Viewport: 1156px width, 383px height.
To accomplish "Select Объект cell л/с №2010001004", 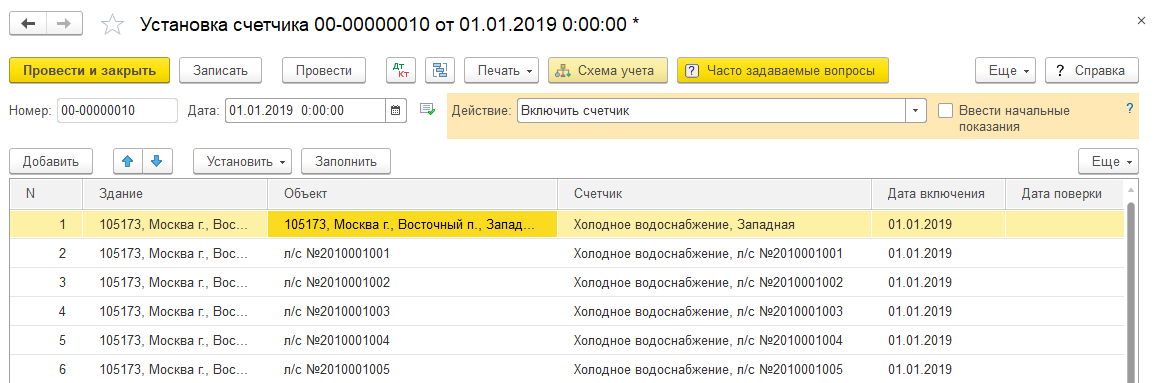I will 412,340.
